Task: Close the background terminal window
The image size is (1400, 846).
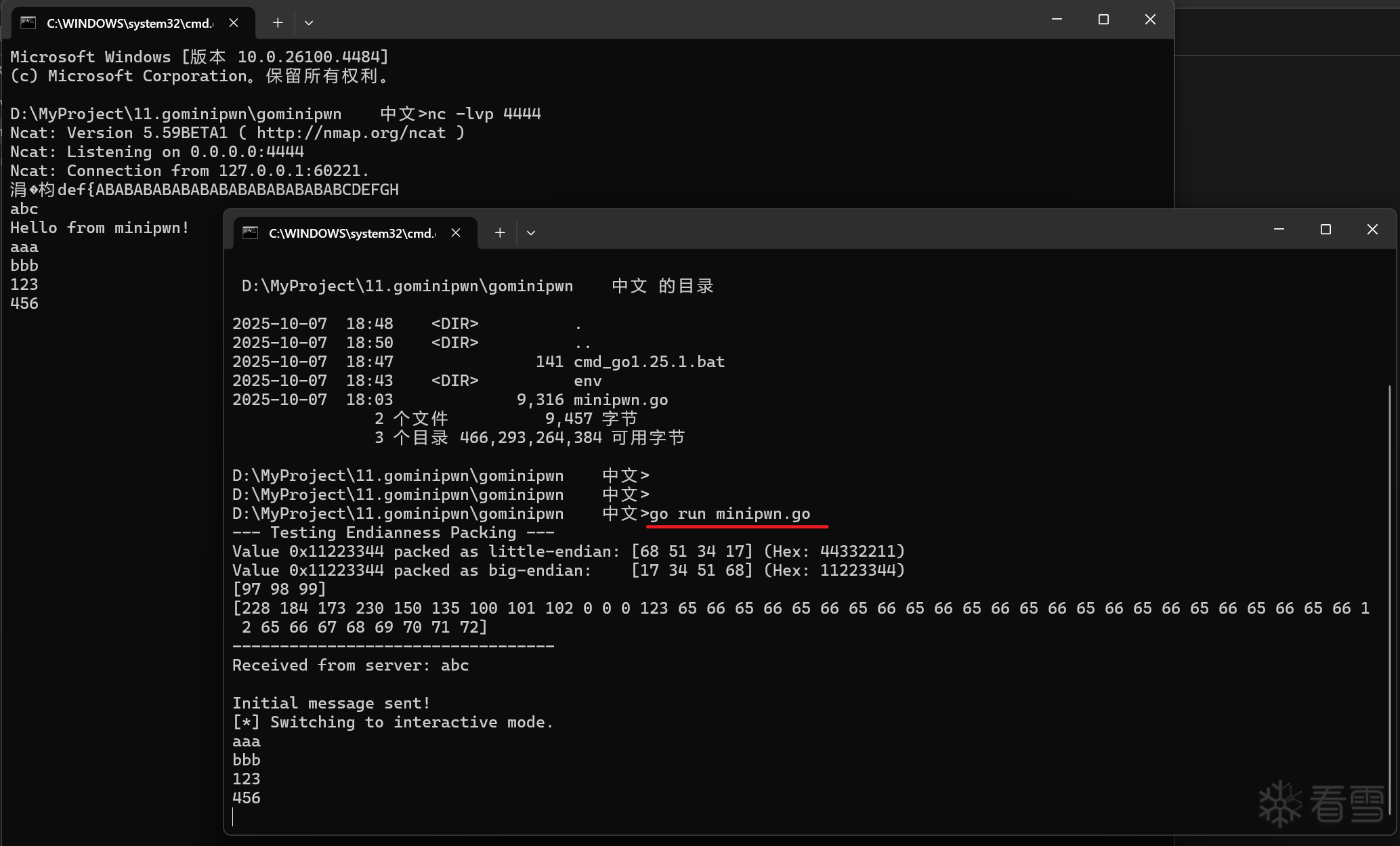Action: point(1150,20)
